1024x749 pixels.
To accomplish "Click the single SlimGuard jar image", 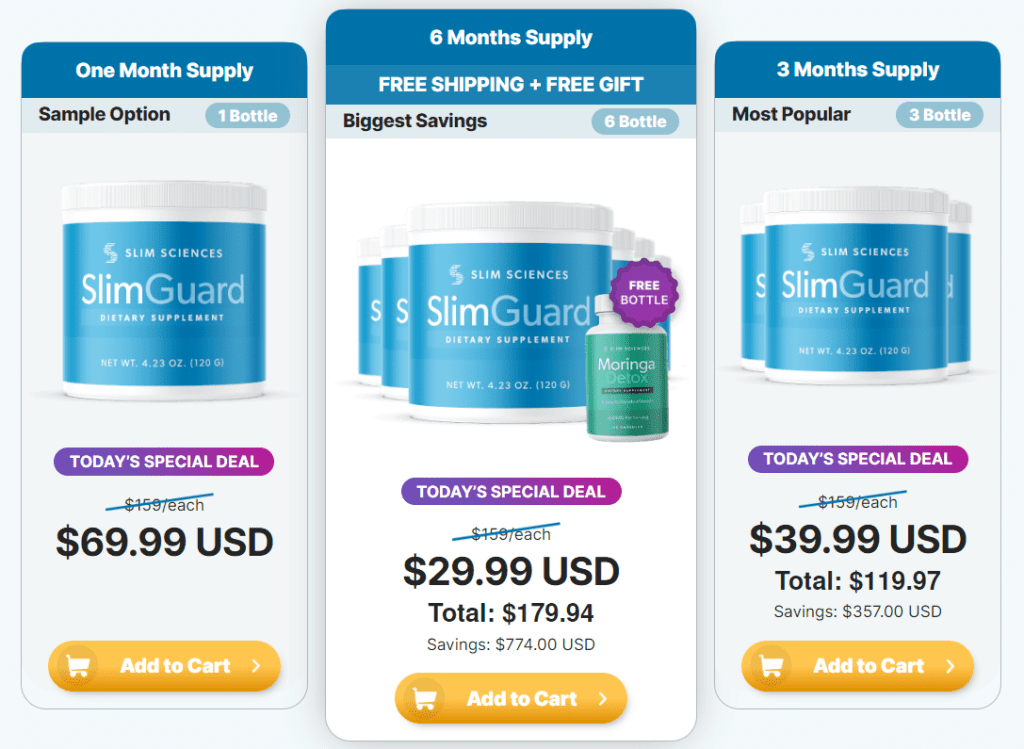I will coord(164,291).
